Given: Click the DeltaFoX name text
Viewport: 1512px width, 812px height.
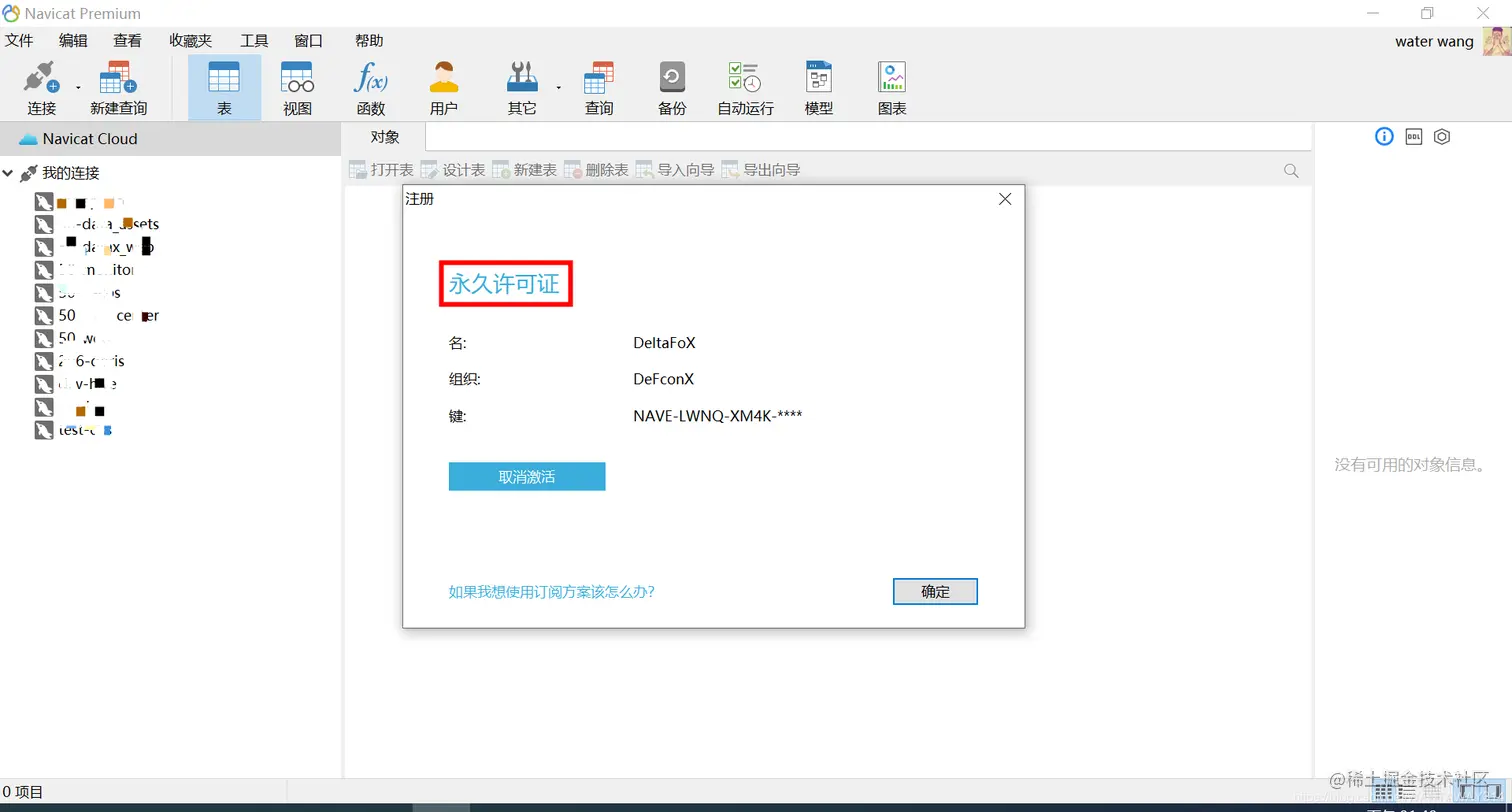Looking at the screenshot, I should tap(664, 343).
